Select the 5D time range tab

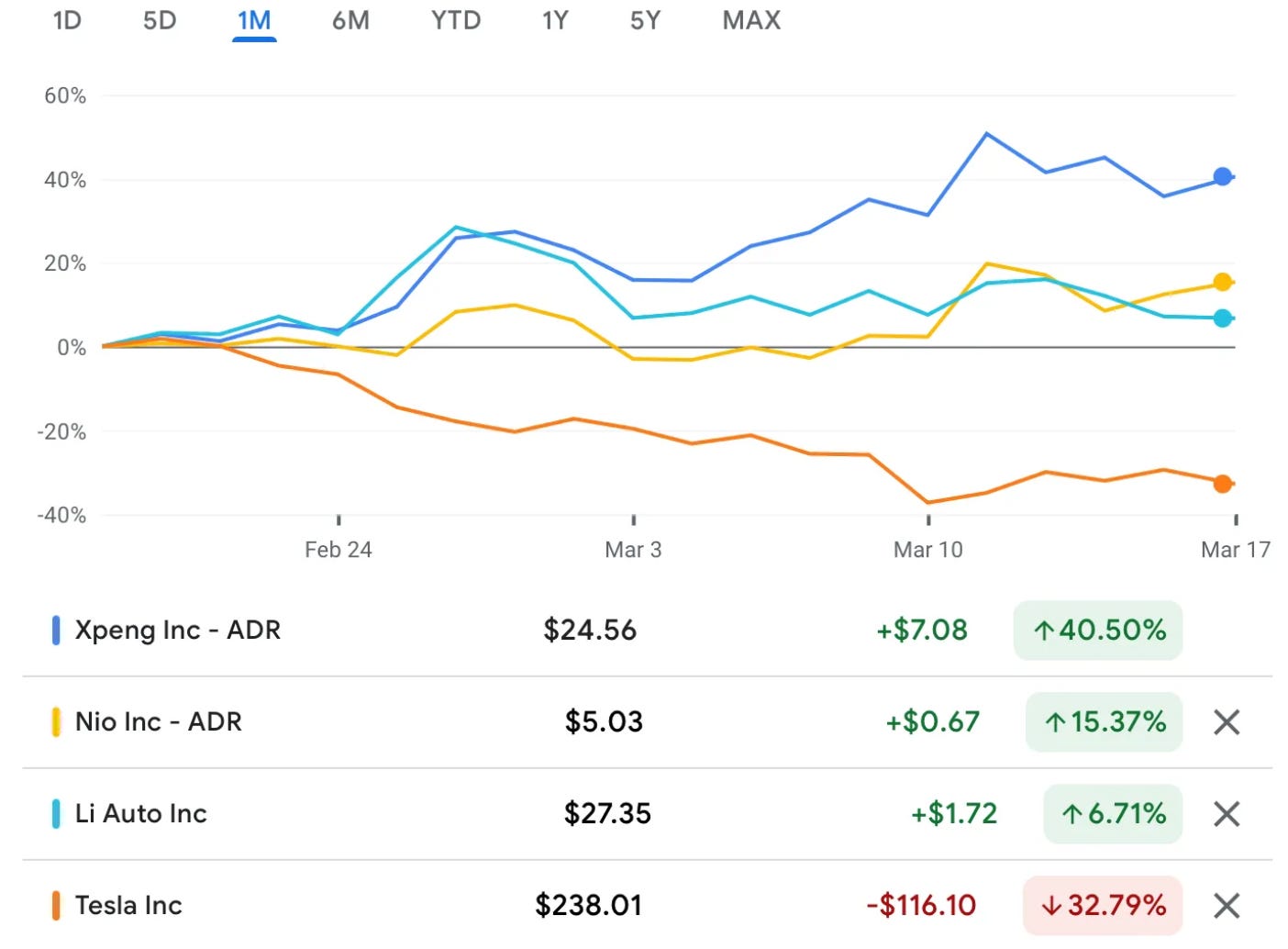160,20
